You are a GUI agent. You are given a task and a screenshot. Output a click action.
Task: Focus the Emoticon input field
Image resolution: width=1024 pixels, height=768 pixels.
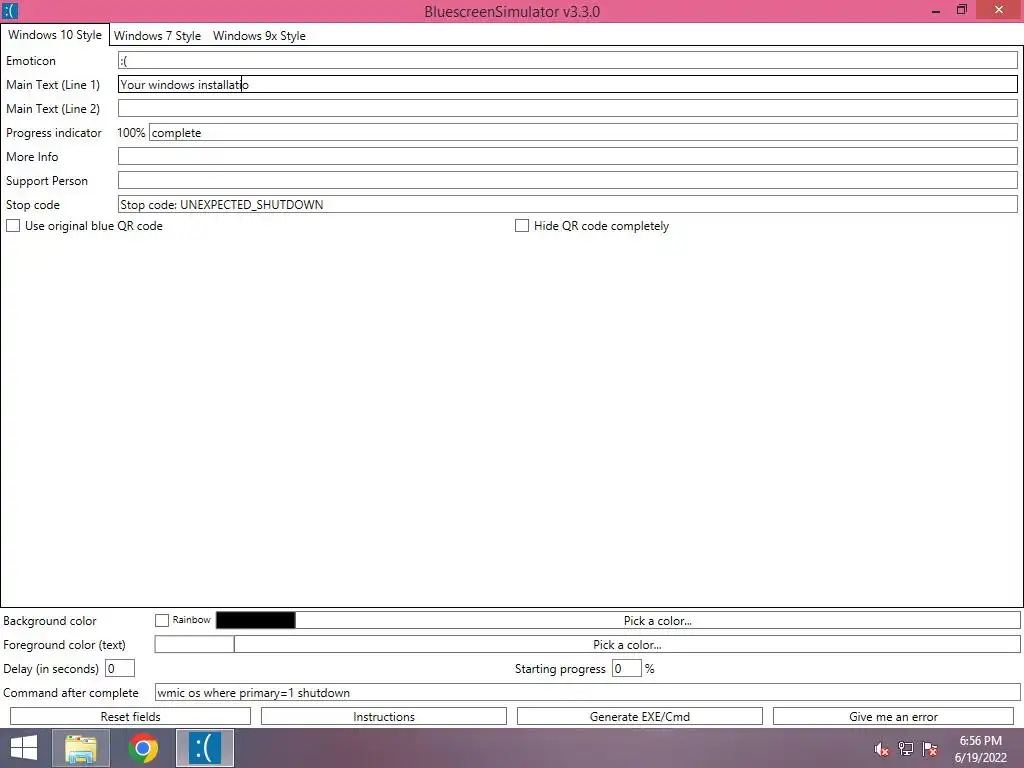pos(568,61)
